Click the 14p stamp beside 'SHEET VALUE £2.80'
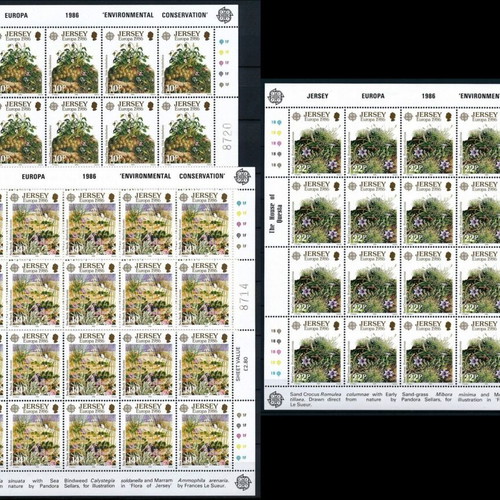The image size is (500, 500). click(204, 364)
